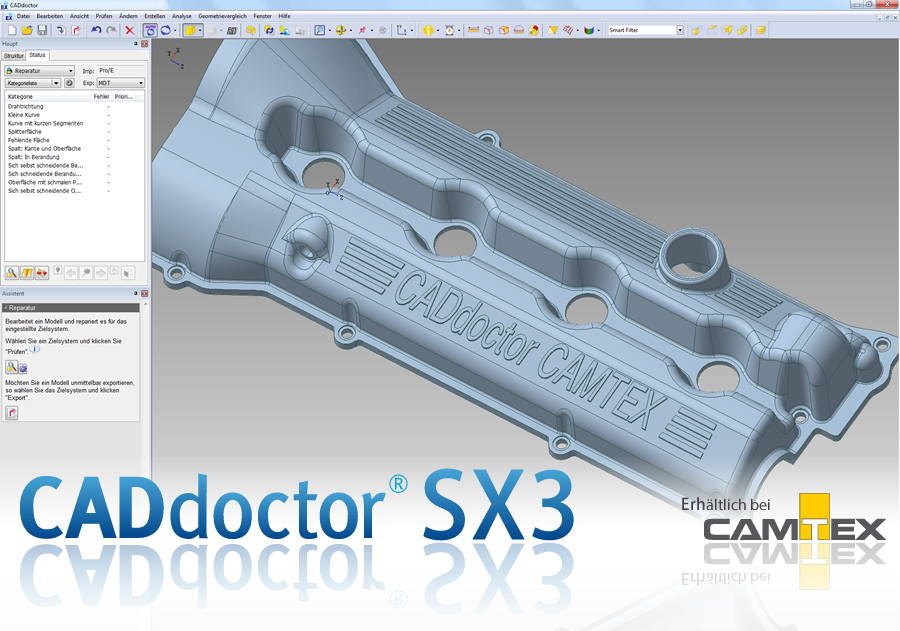
Task: Open the Prüfen menu
Action: point(104,16)
